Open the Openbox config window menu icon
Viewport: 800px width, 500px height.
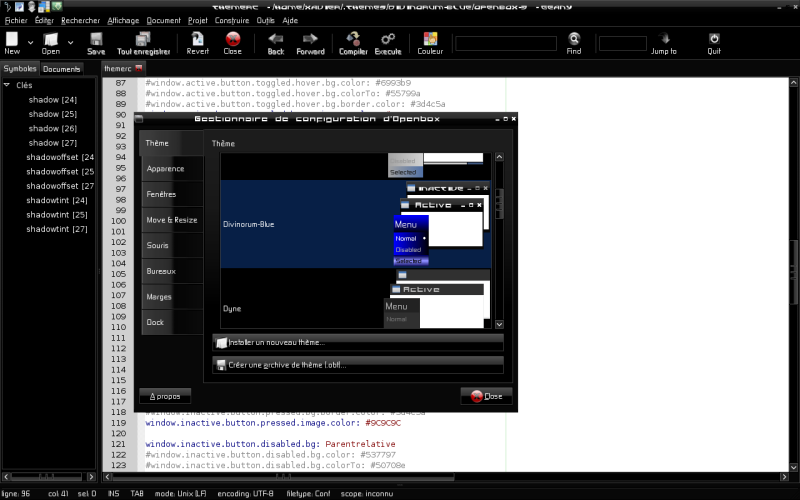pyautogui.click(x=139, y=119)
